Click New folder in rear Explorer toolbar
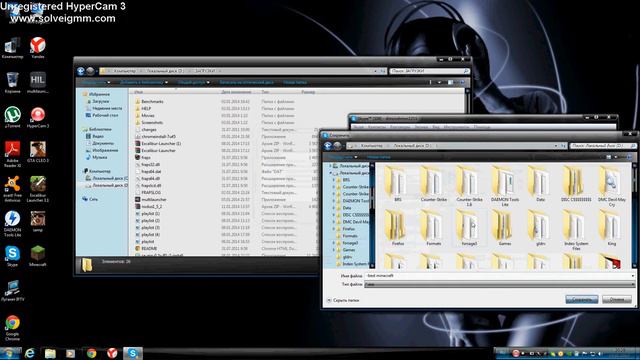This screenshot has width=640, height=360. click(295, 82)
